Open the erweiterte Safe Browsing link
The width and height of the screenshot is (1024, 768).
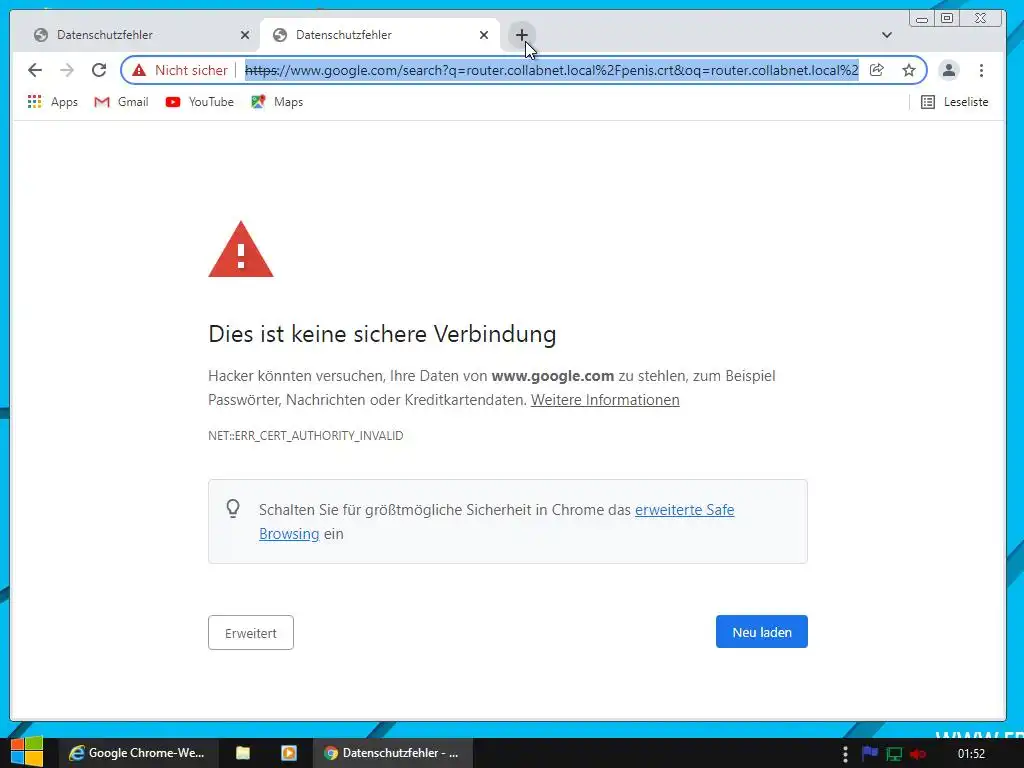click(496, 521)
